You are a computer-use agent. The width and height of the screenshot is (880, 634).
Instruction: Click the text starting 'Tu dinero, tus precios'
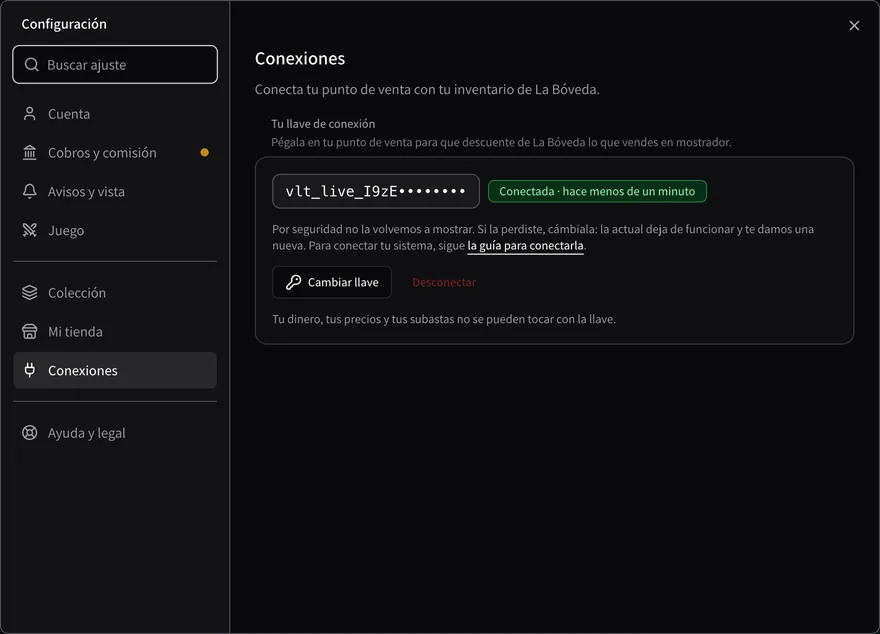pos(444,319)
